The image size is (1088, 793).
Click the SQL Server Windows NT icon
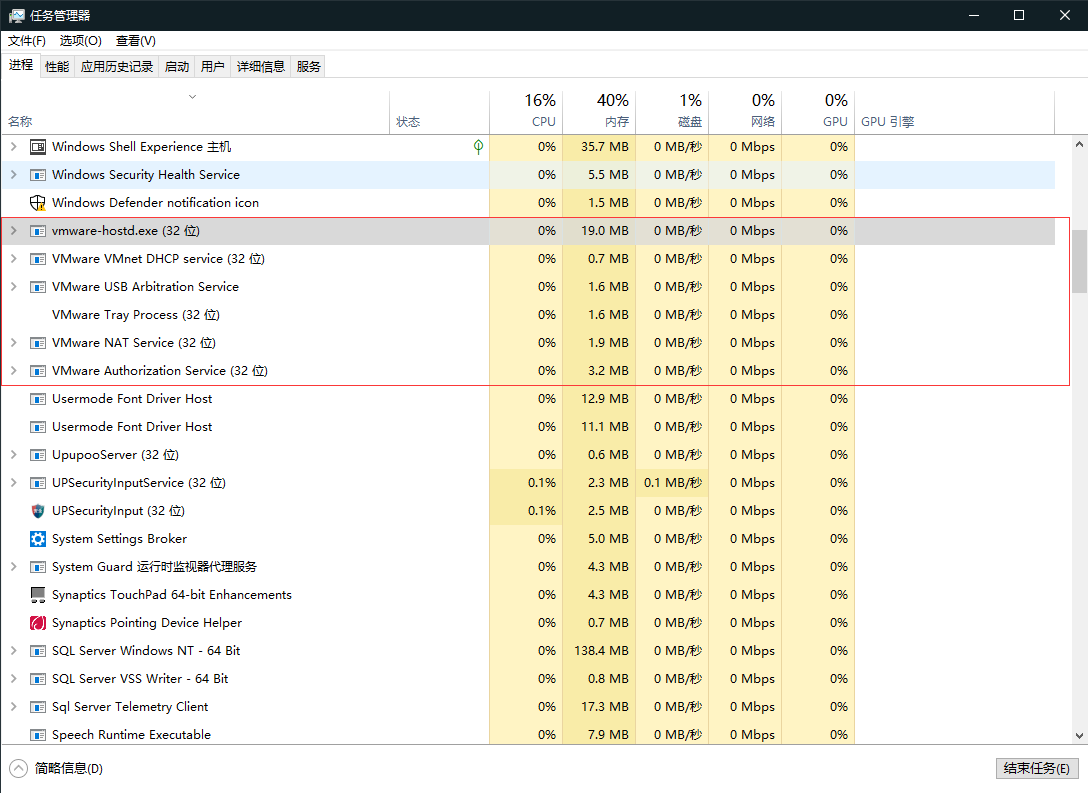click(x=36, y=650)
